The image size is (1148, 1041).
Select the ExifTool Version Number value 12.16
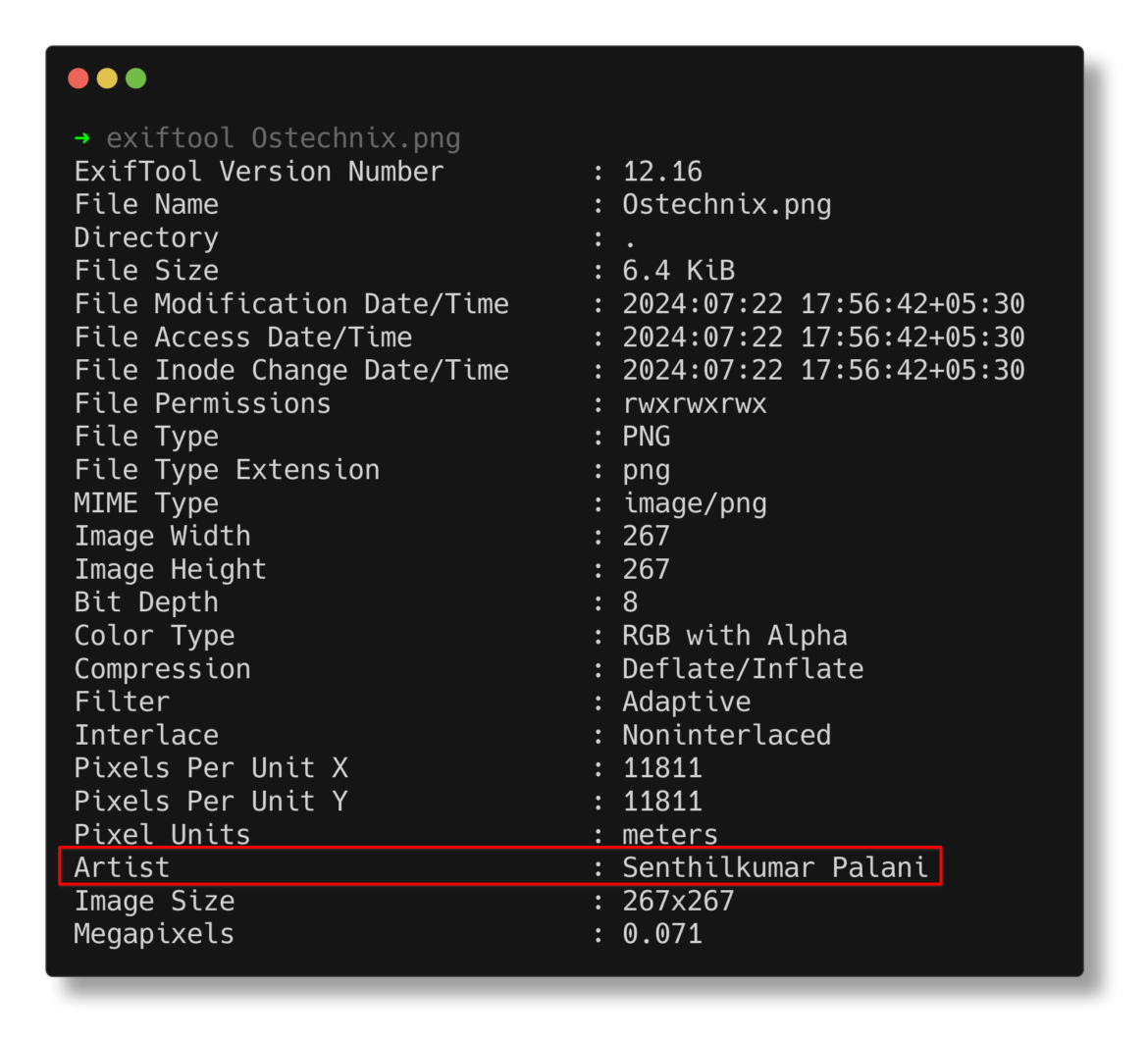(662, 172)
